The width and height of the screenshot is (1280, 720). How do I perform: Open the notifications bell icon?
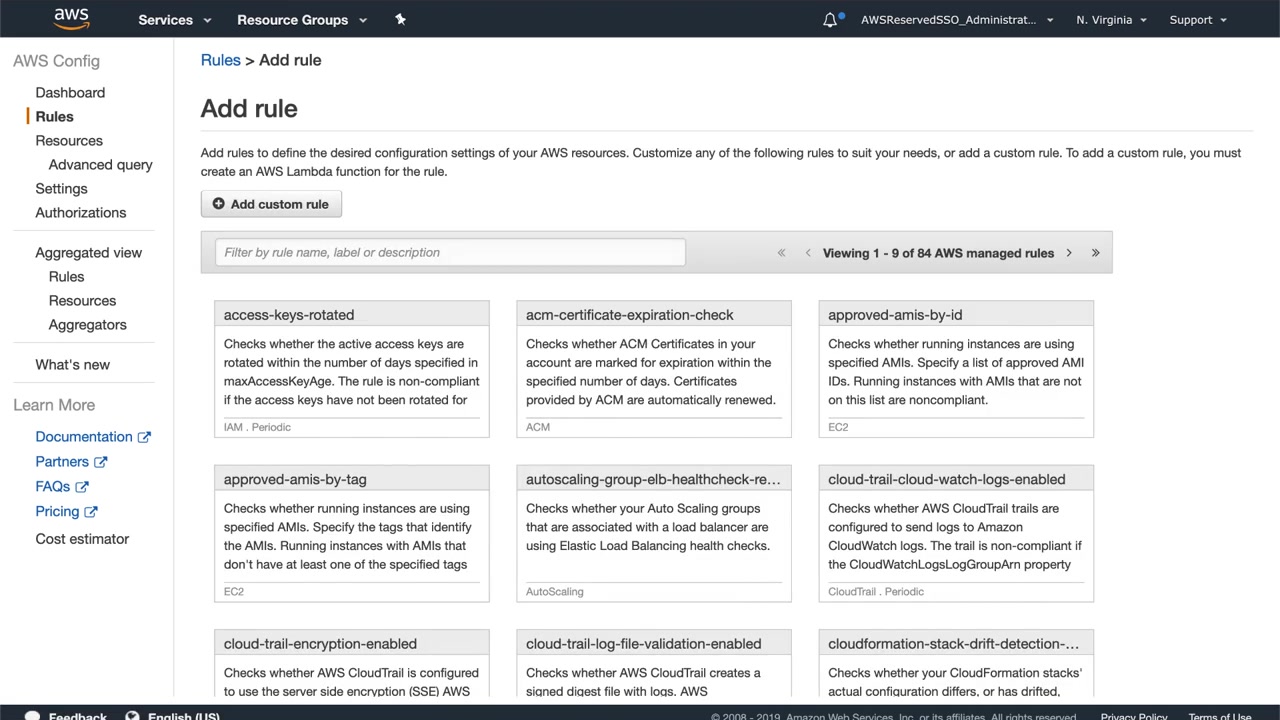click(830, 20)
